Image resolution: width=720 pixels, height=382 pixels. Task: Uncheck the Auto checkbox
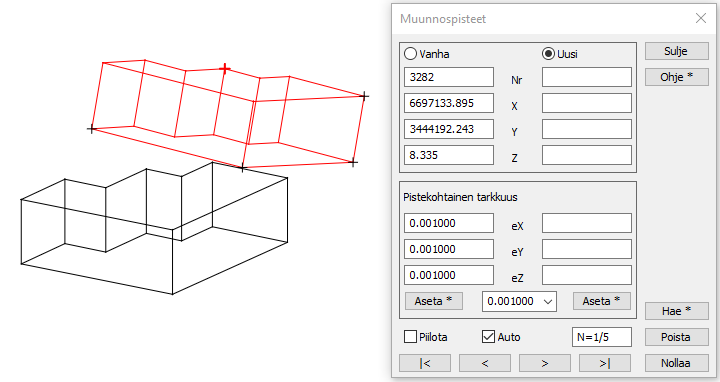(489, 337)
